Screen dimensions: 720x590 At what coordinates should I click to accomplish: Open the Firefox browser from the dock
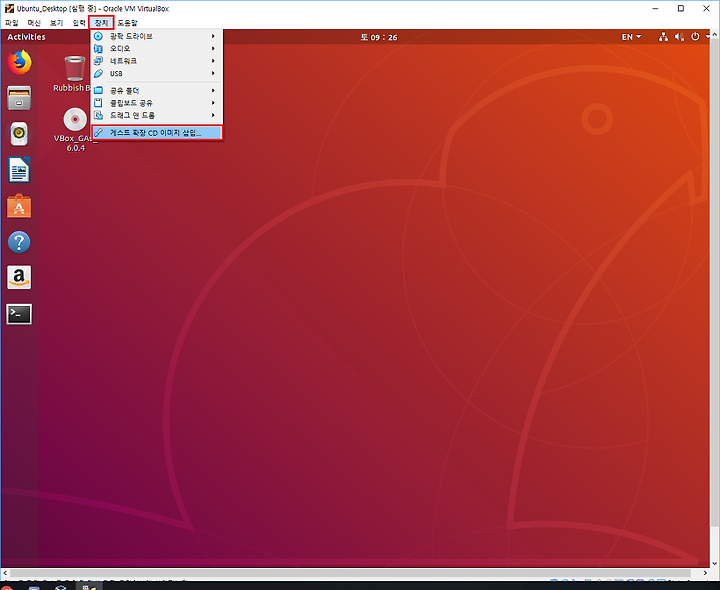19,62
